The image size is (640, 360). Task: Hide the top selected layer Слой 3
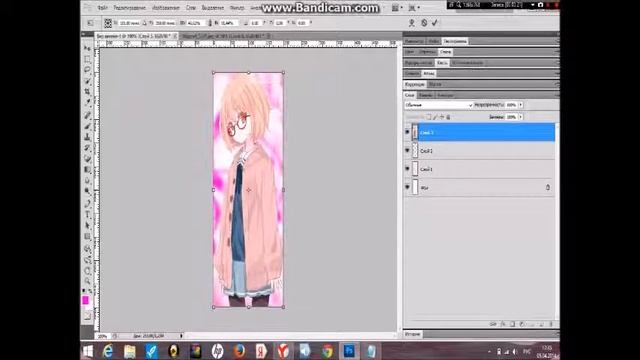(x=407, y=132)
